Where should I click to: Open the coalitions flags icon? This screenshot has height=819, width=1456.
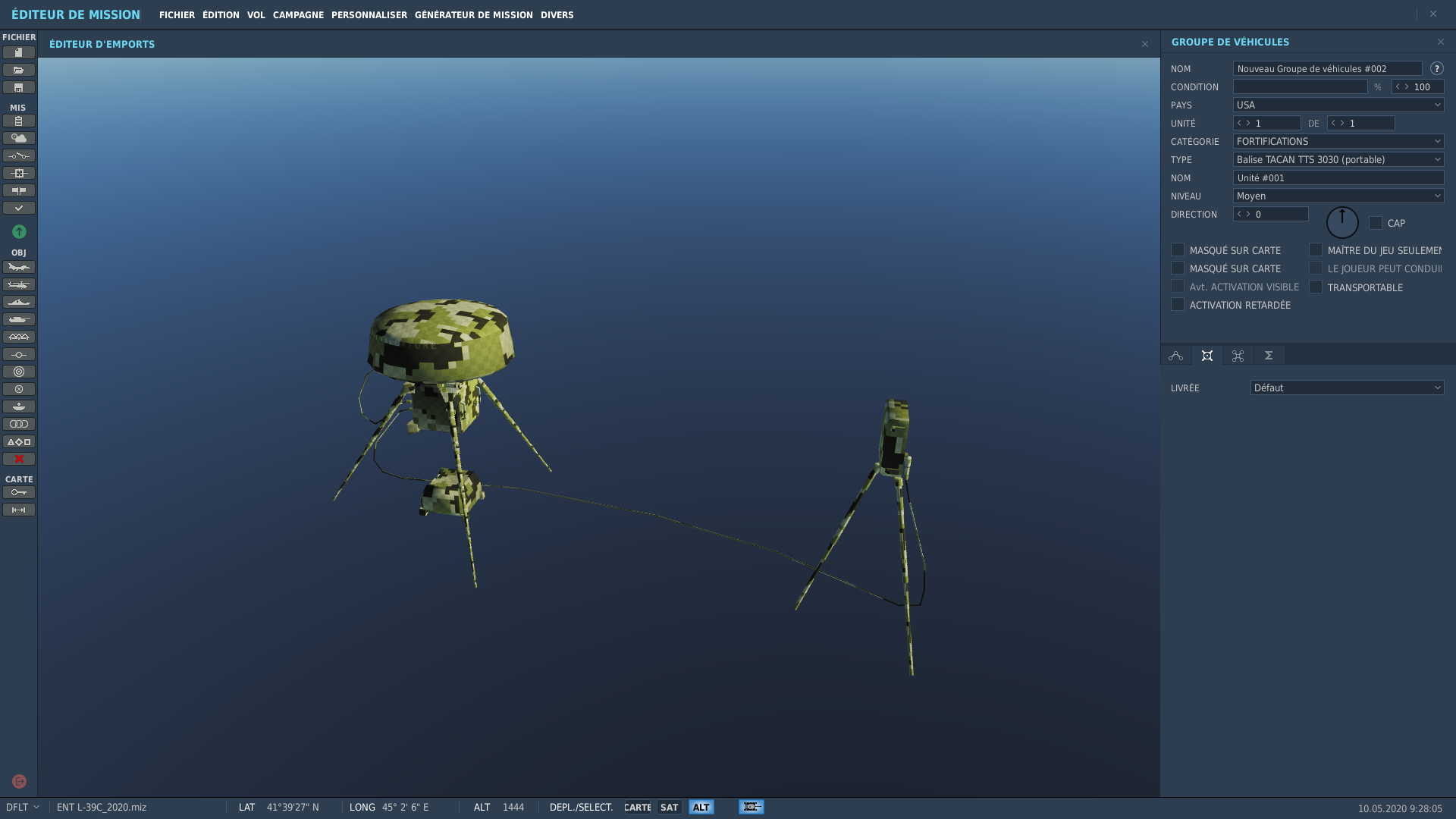point(19,190)
